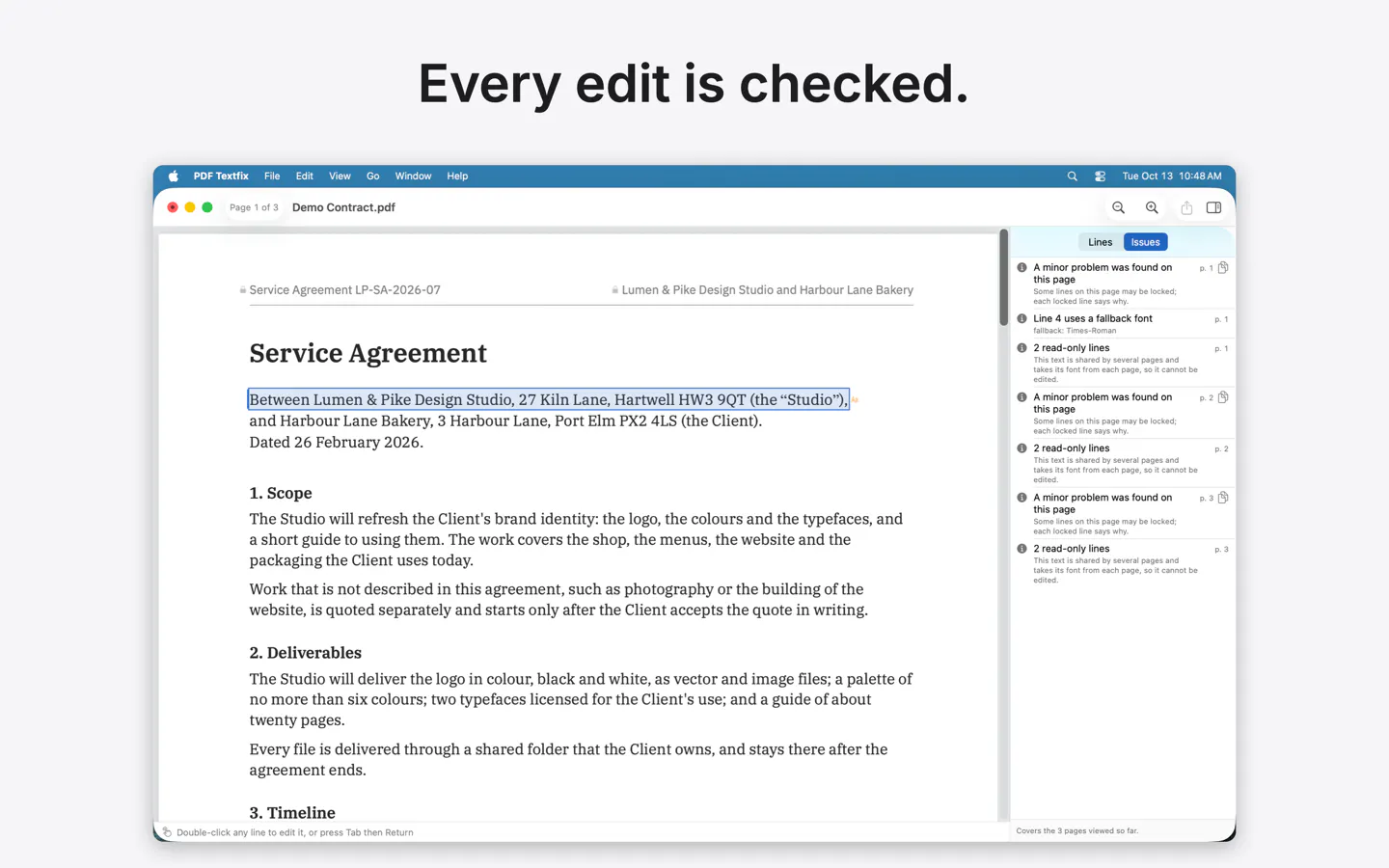
Task: Open the File menu
Action: pos(272,176)
